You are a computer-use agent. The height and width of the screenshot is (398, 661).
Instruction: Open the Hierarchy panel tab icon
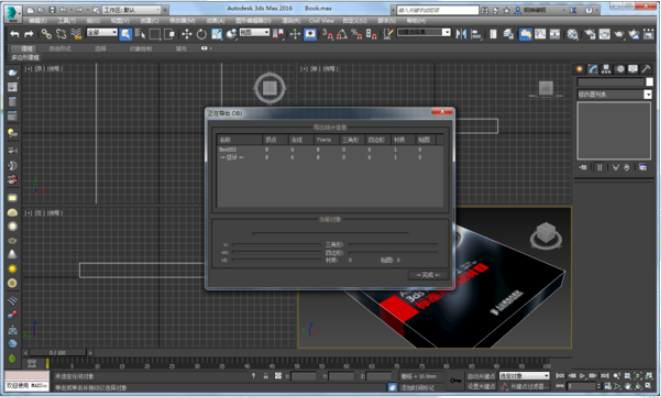(x=606, y=69)
